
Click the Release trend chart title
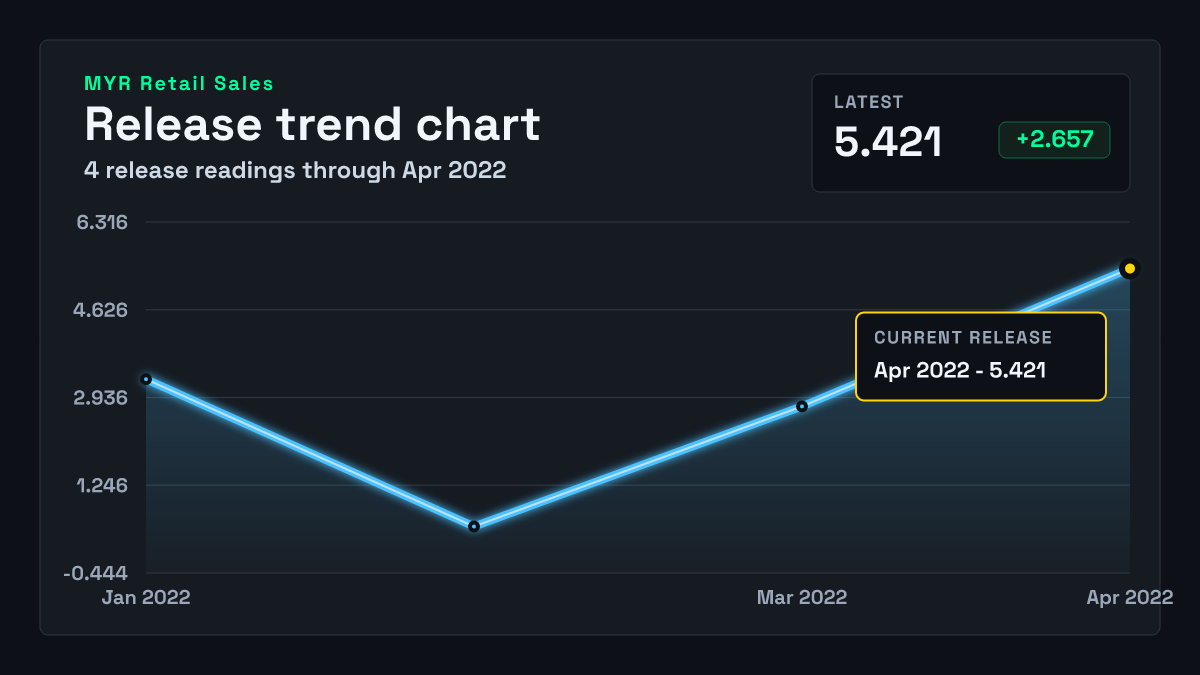[x=312, y=125]
